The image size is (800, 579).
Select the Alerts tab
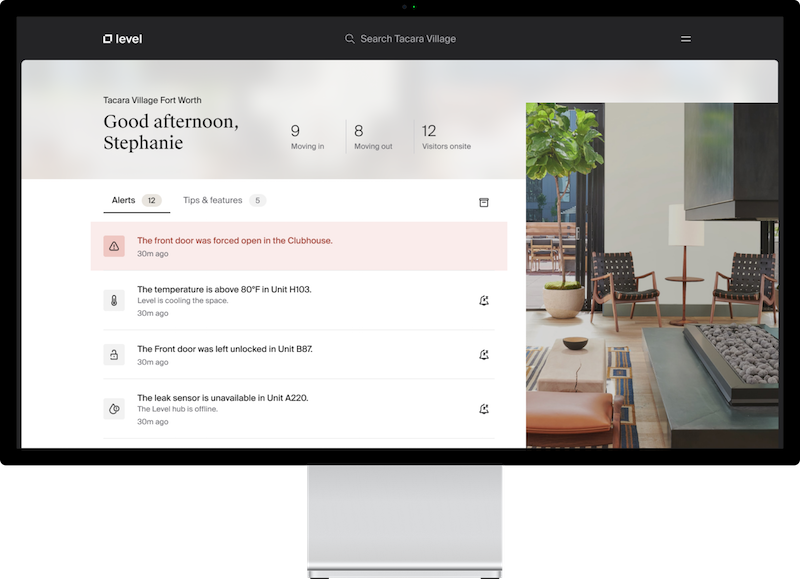136,200
